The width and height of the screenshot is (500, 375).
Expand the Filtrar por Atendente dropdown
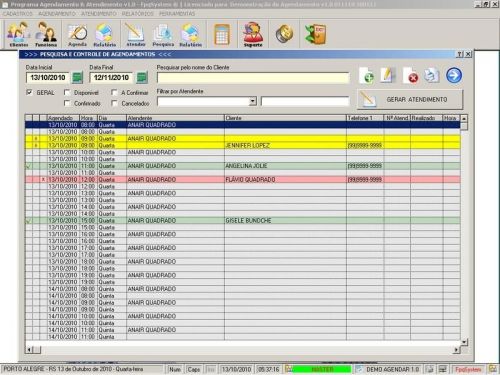point(253,101)
